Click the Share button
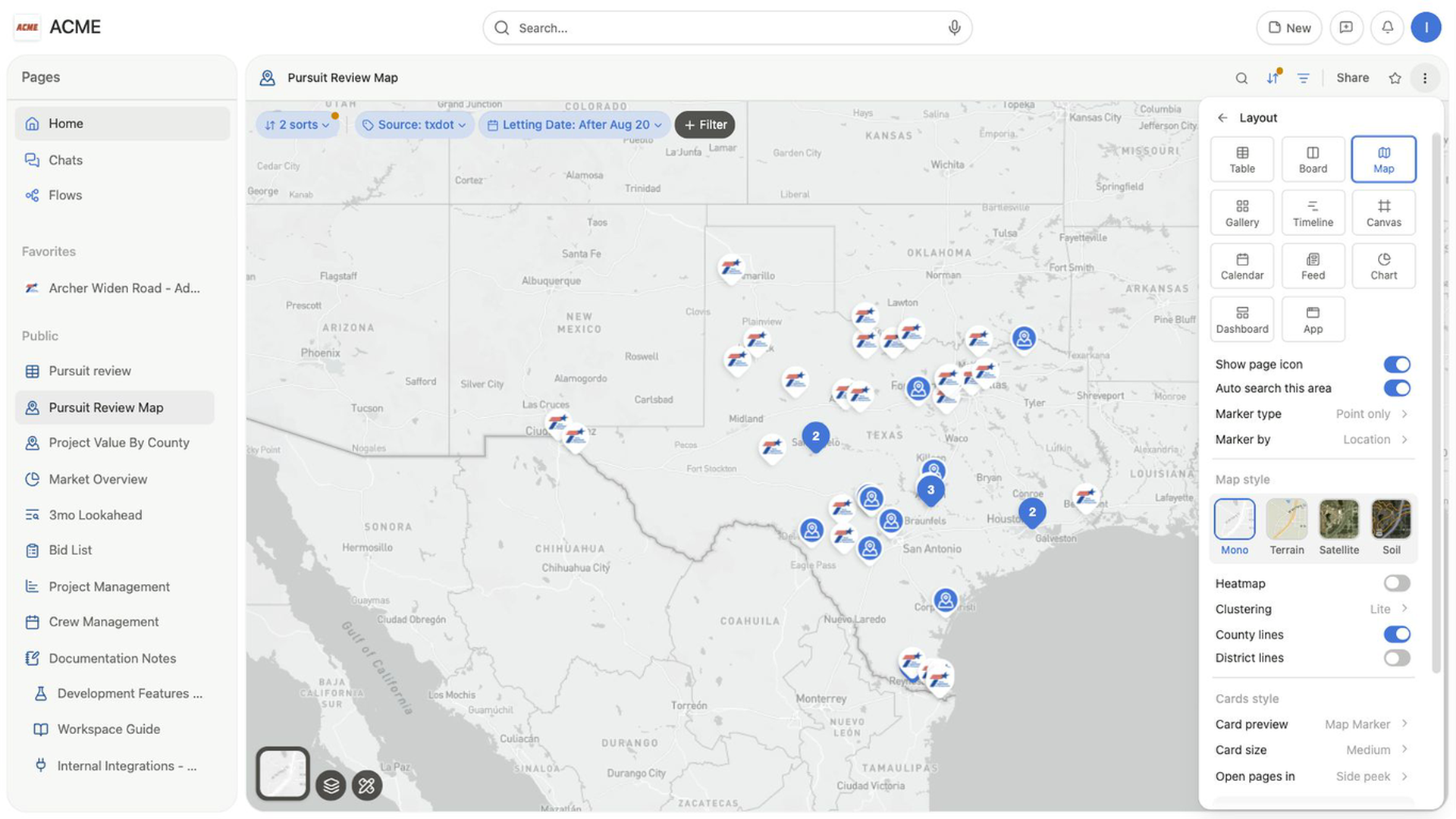The height and width of the screenshot is (819, 1456). pyautogui.click(x=1352, y=78)
